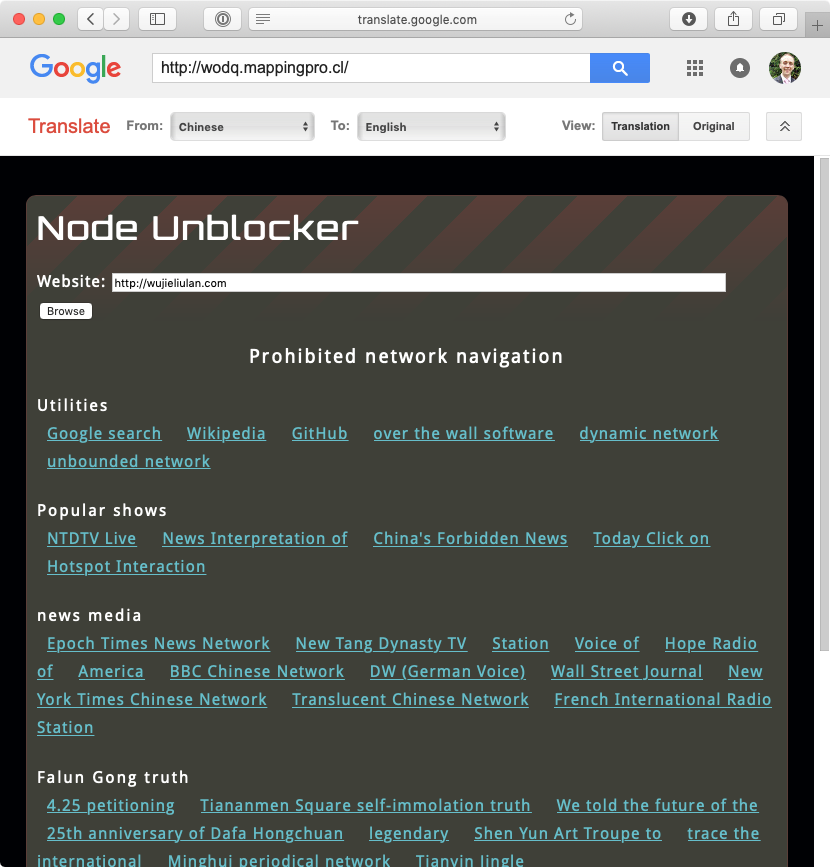830x867 pixels.
Task: Collapse the Translate toolbar with chevron
Action: [784, 126]
